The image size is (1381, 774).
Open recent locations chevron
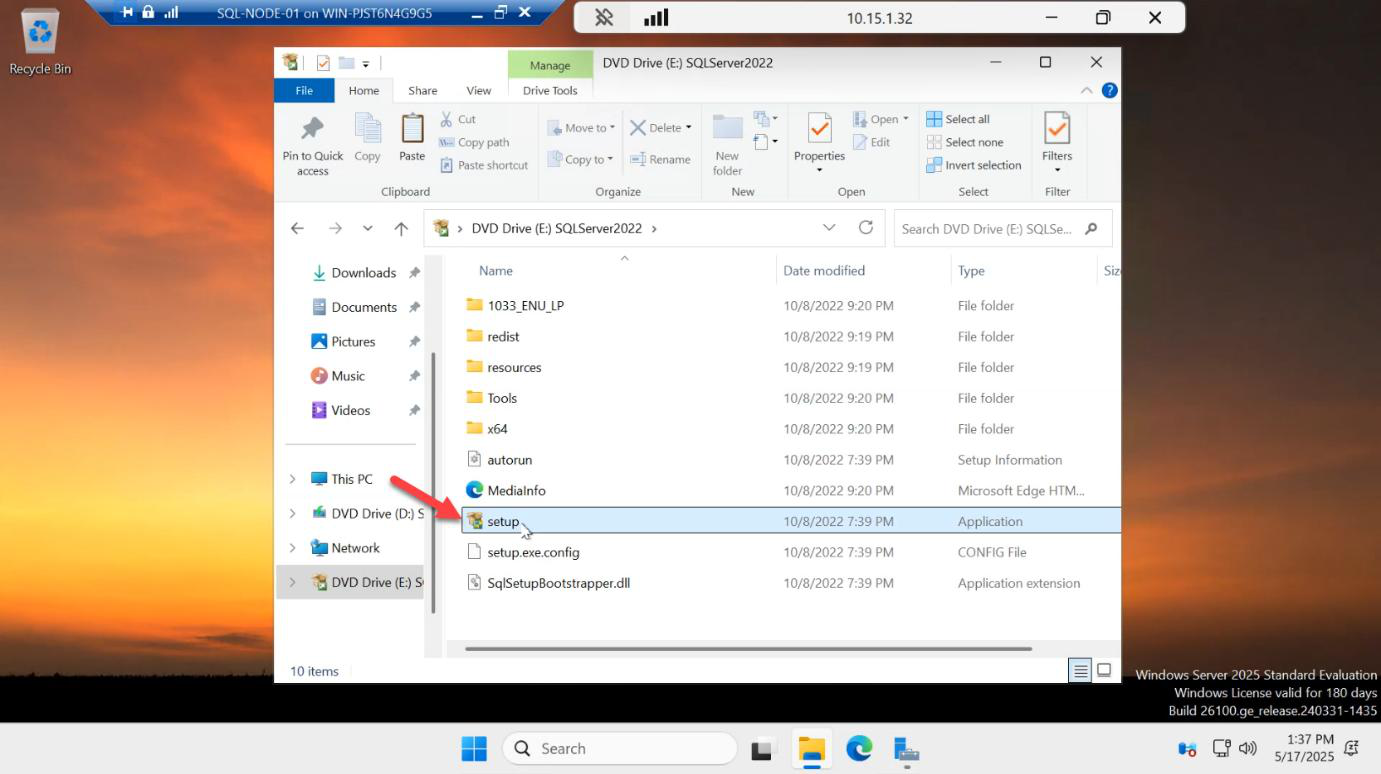(x=368, y=228)
